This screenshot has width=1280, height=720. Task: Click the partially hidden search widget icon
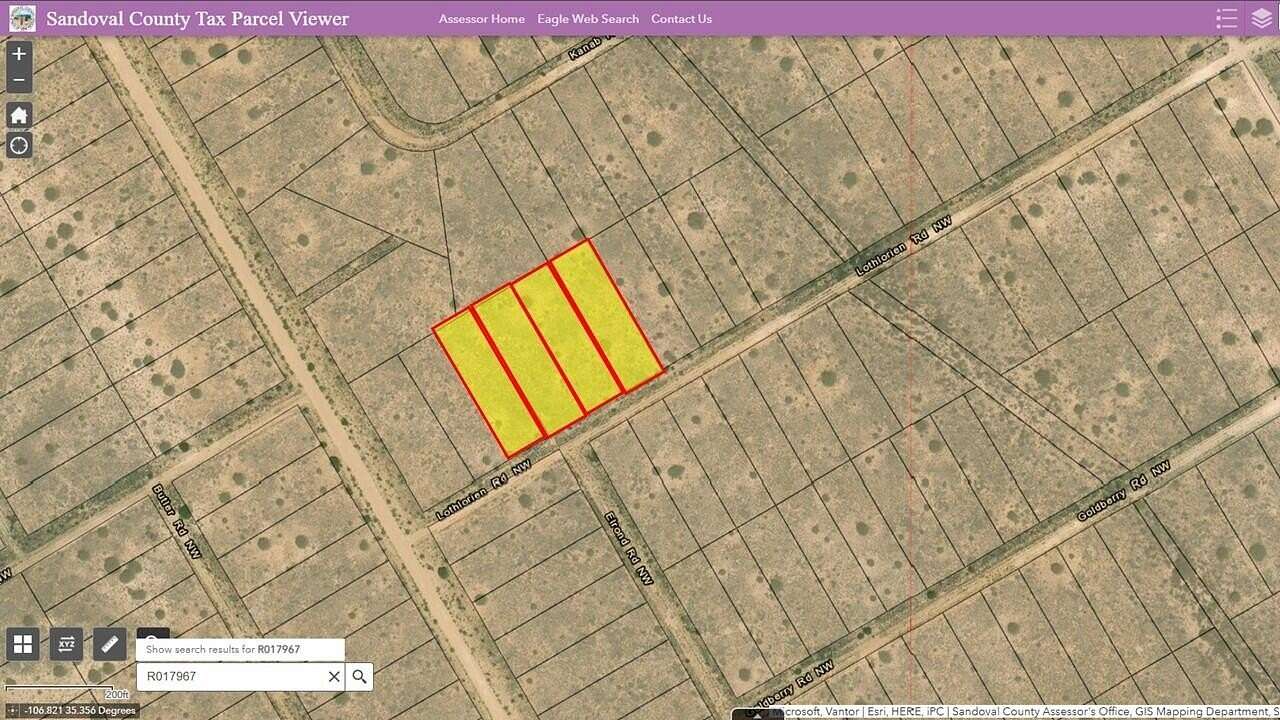153,633
